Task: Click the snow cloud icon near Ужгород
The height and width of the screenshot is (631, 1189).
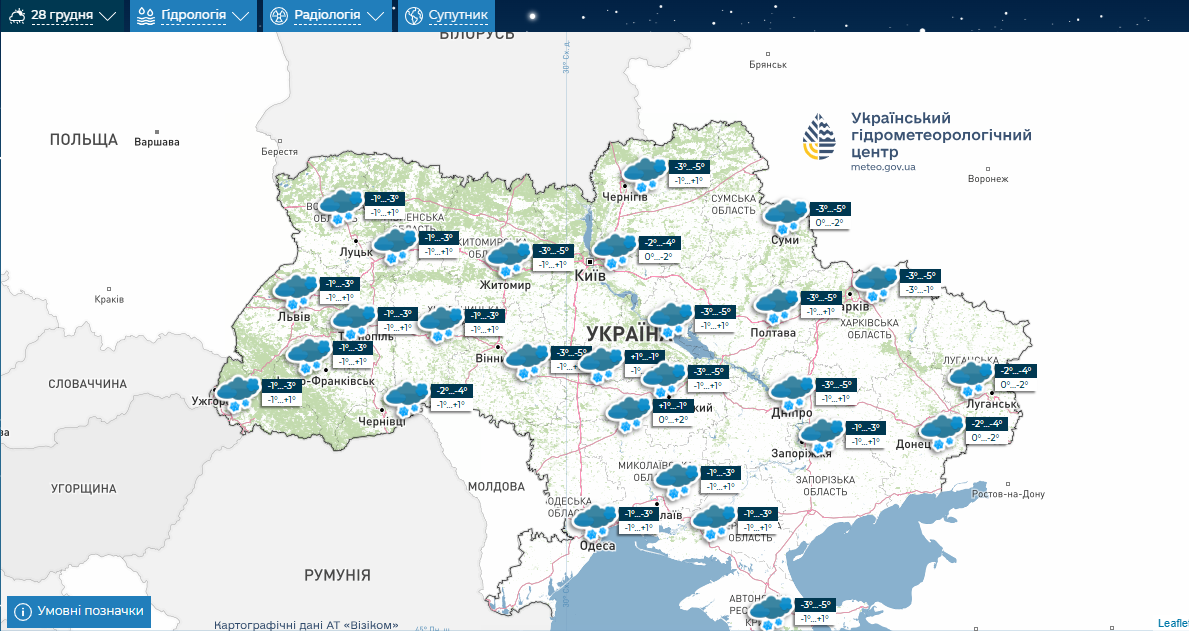Action: [x=237, y=393]
